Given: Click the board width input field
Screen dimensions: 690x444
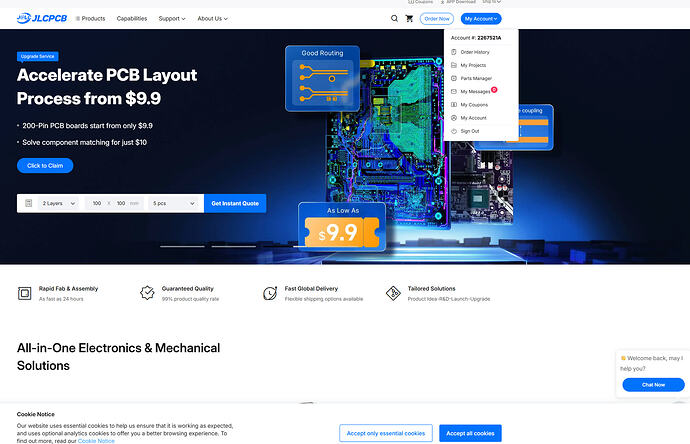Looking at the screenshot, I should point(97,203).
